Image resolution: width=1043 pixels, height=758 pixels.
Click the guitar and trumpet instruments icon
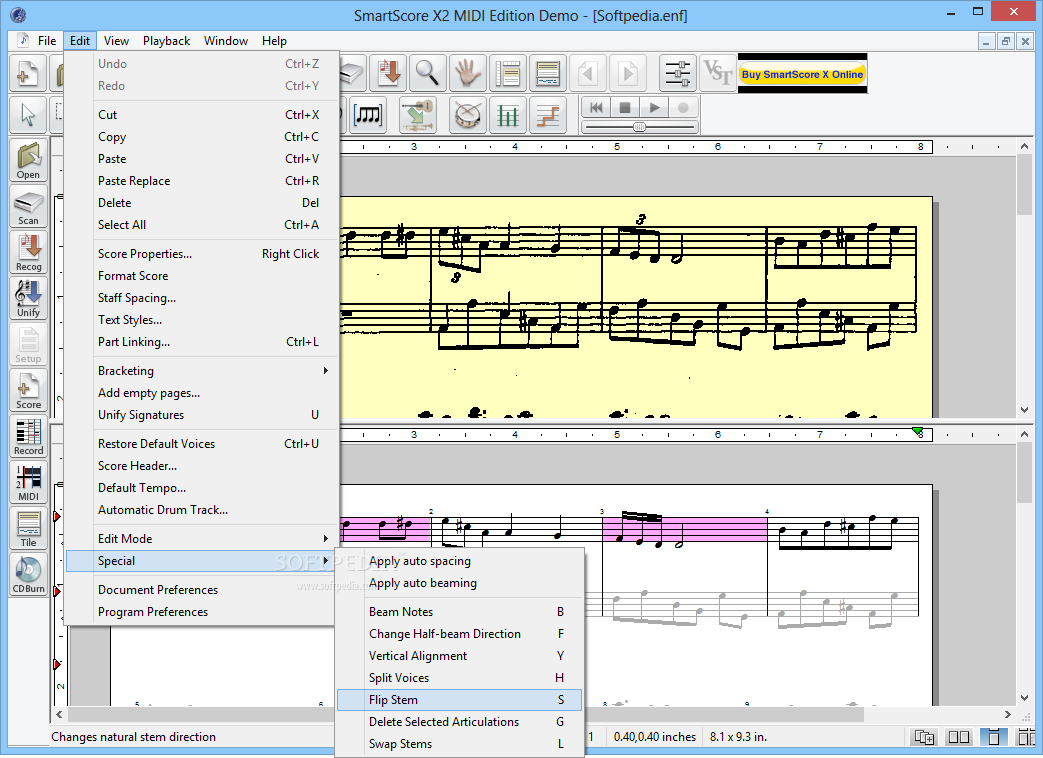click(x=417, y=114)
